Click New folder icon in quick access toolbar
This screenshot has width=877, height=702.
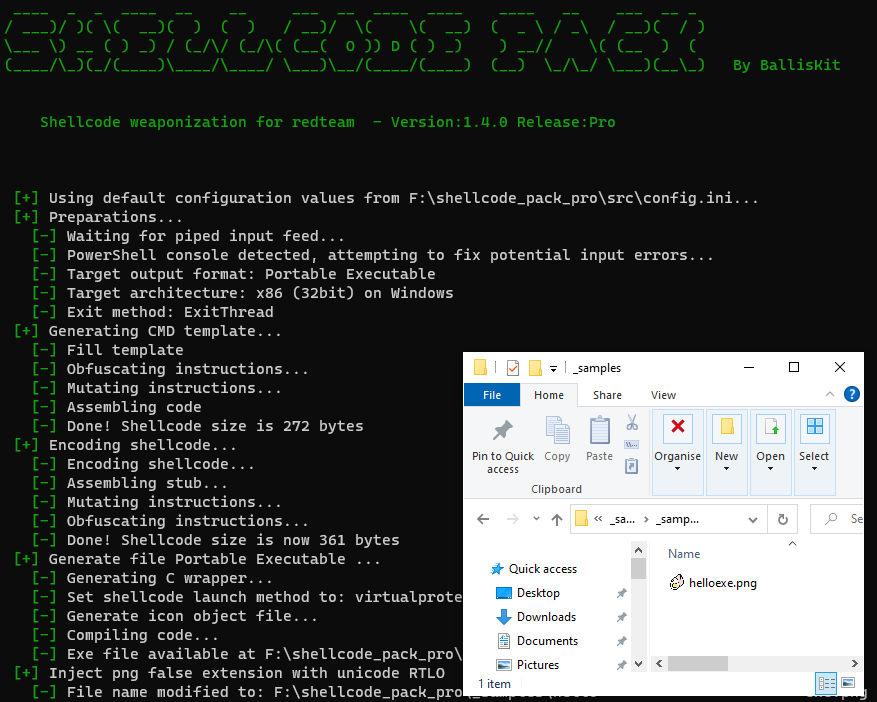point(535,368)
